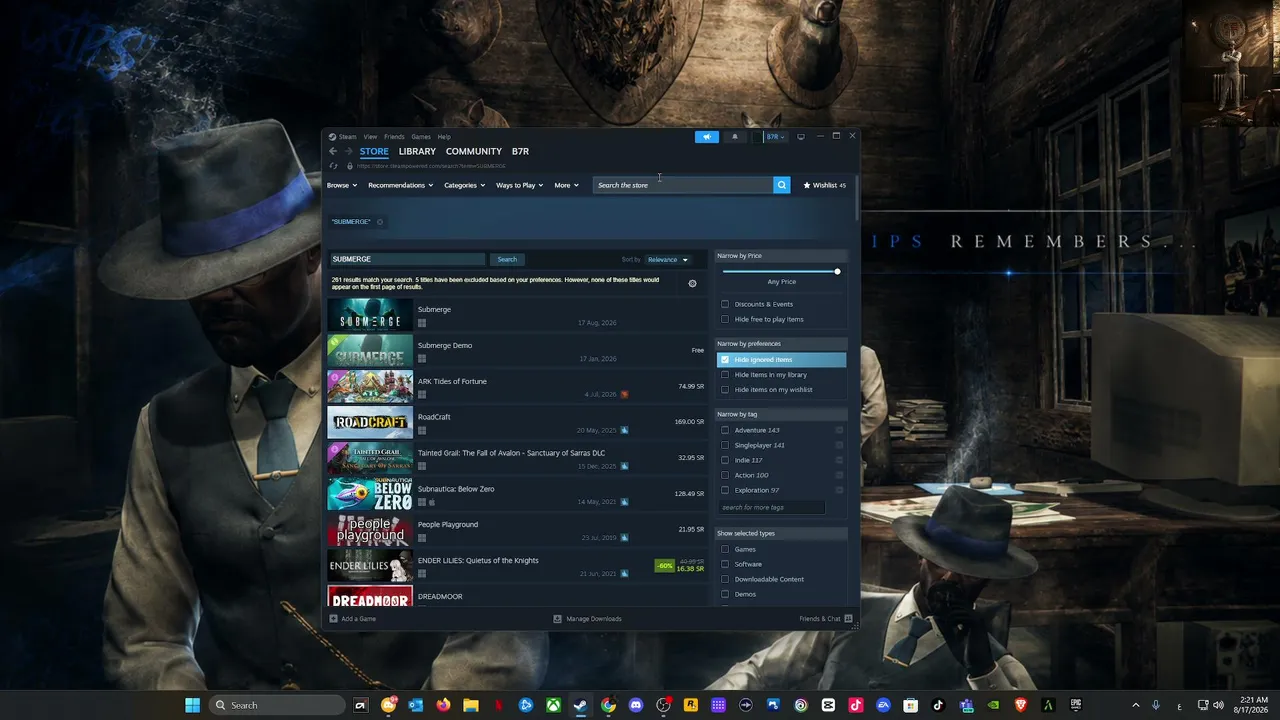Click the search for more tags field
This screenshot has width=1280, height=720.
772,507
